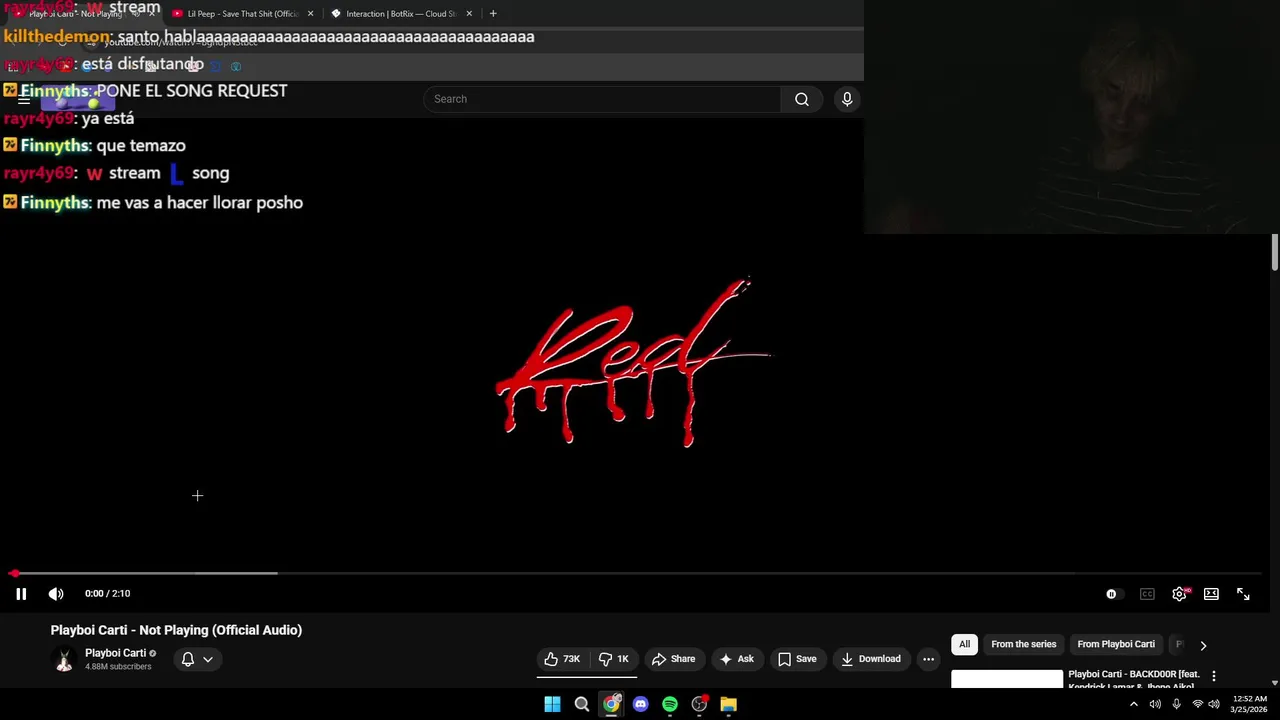The height and width of the screenshot is (720, 1280).
Task: Click the 4.88M subscribers text
Action: tap(118, 667)
